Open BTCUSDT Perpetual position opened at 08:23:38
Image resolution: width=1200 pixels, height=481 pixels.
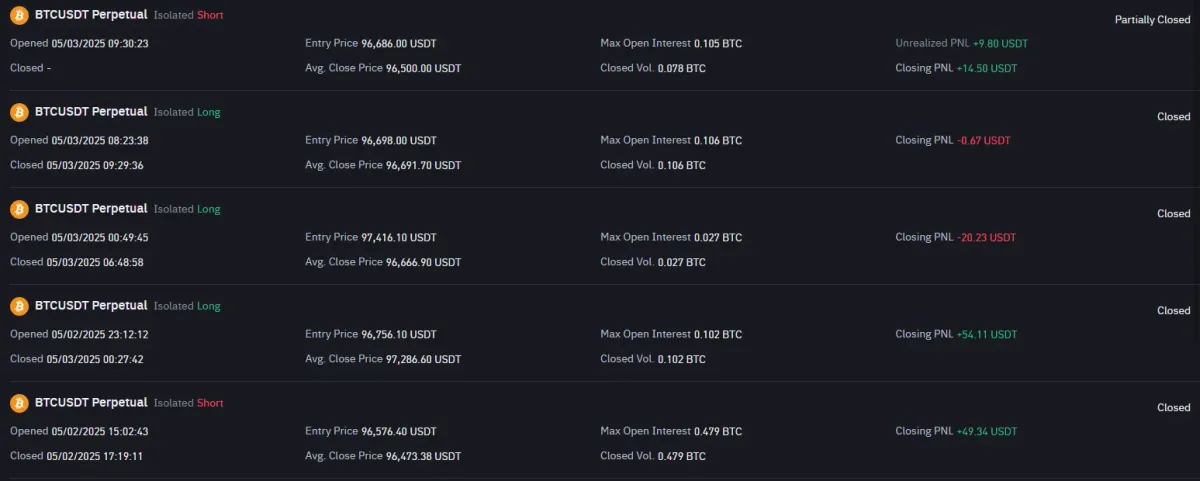coord(91,112)
